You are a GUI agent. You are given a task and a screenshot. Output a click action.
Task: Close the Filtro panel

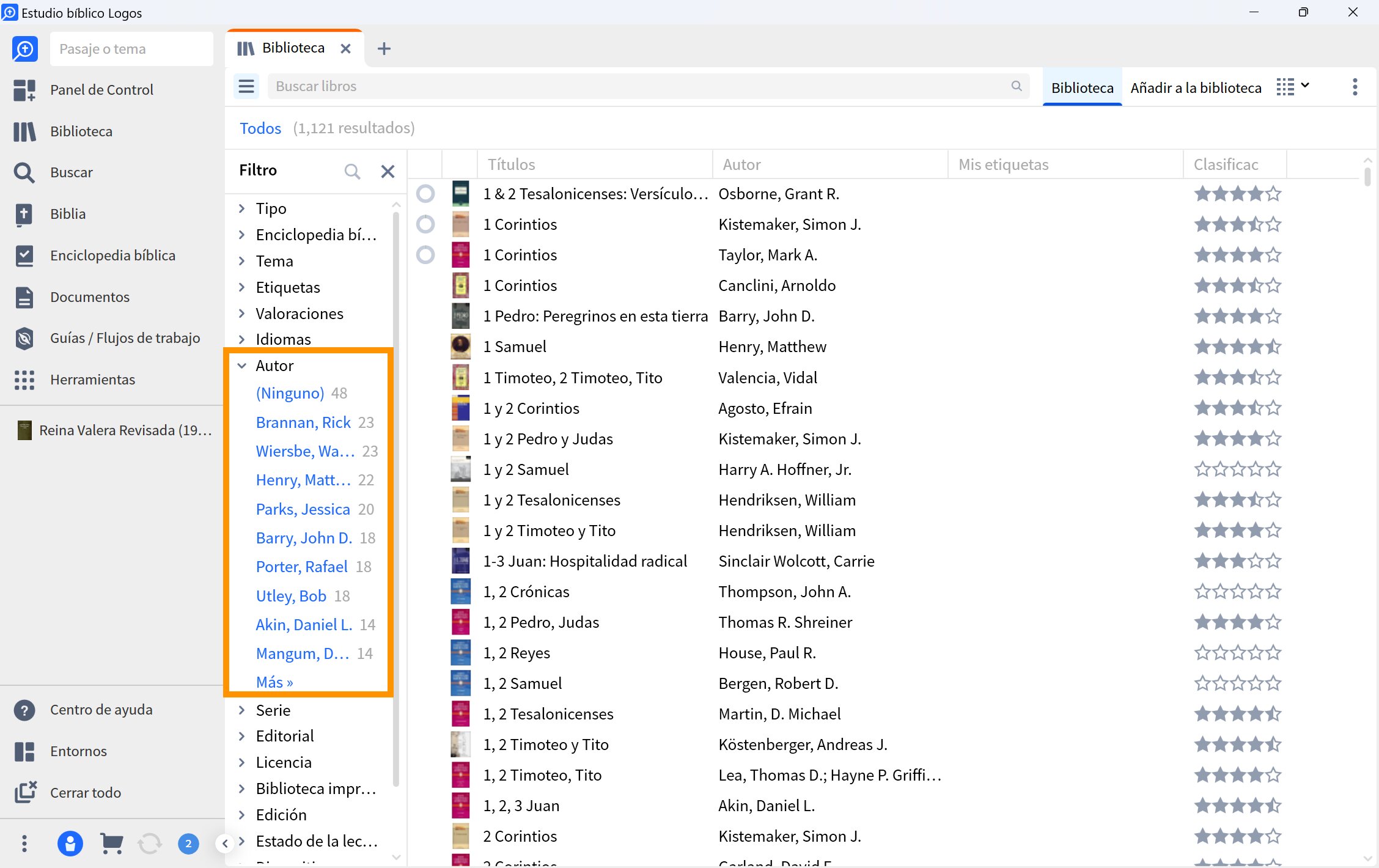click(x=388, y=171)
